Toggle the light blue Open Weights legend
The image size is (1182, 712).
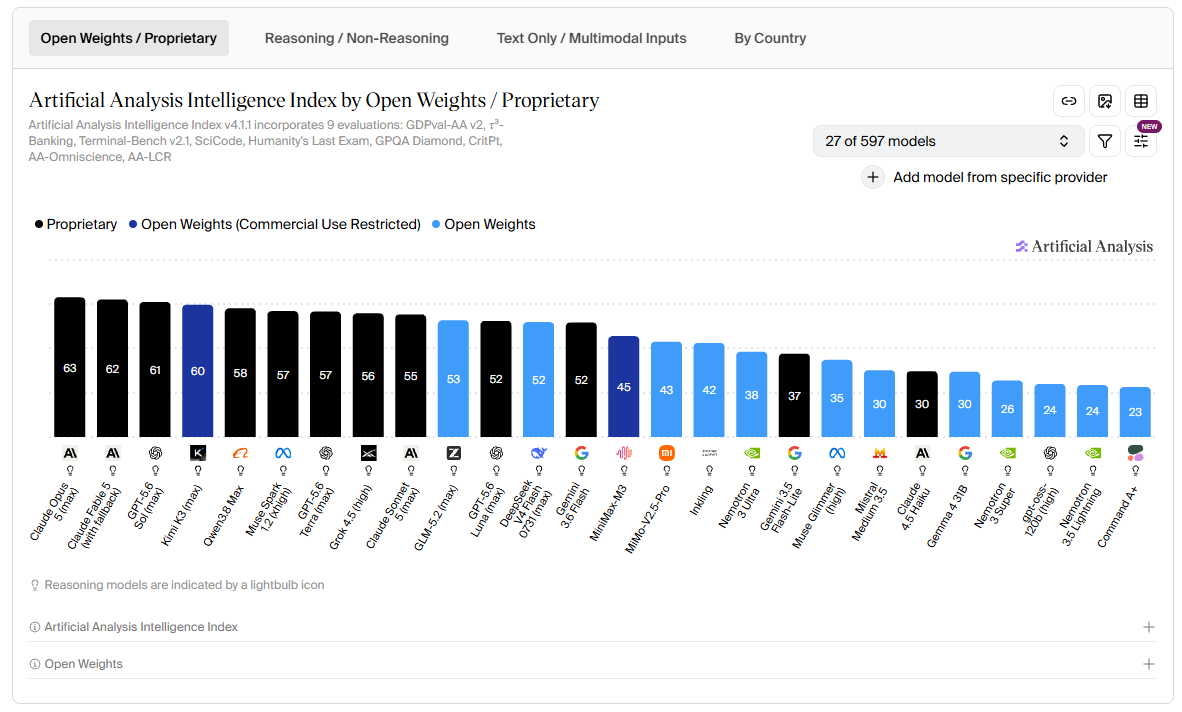pyautogui.click(x=483, y=225)
